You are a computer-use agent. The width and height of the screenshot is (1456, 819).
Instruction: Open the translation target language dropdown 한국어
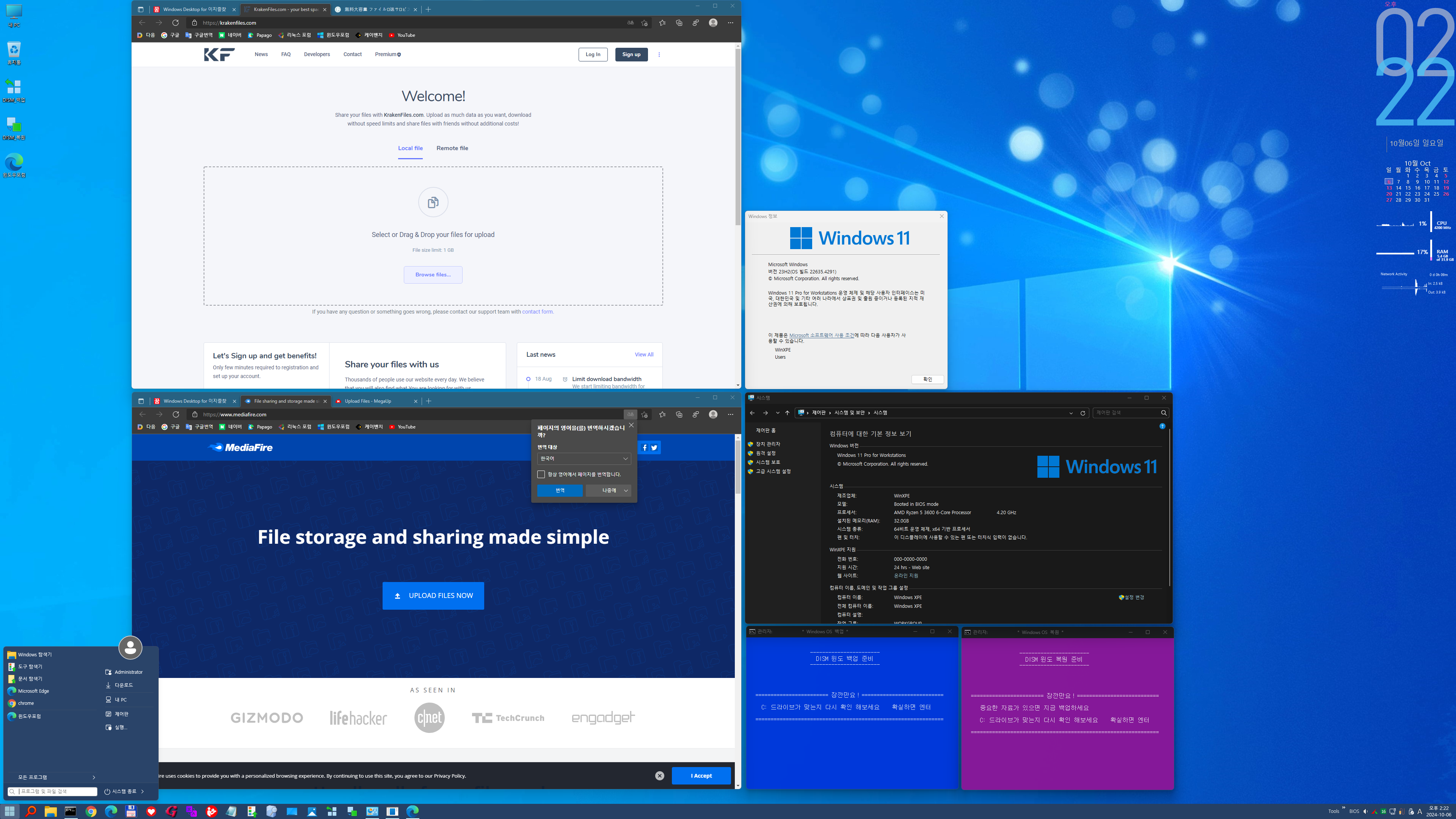[584, 458]
